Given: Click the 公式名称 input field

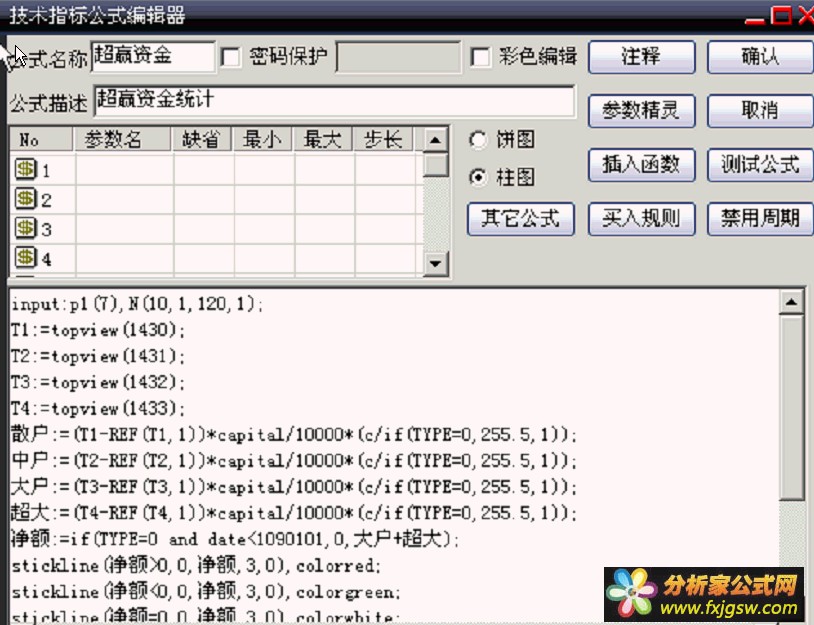Looking at the screenshot, I should click(x=153, y=57).
